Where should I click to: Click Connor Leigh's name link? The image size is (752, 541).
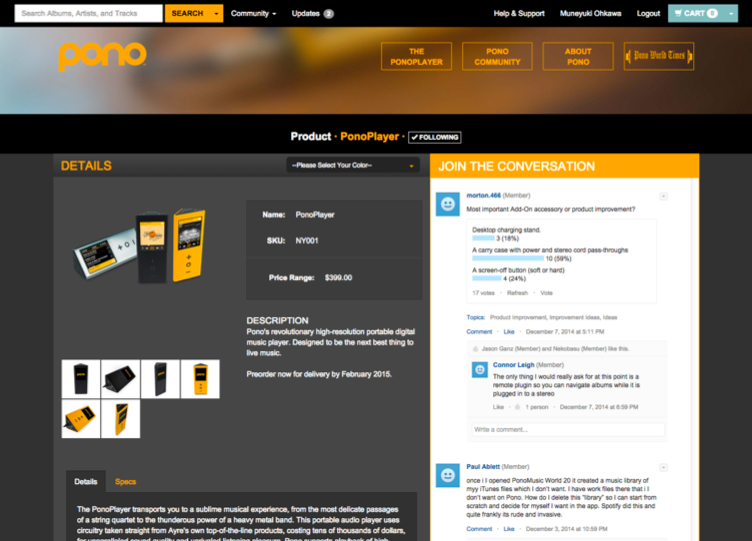[513, 365]
